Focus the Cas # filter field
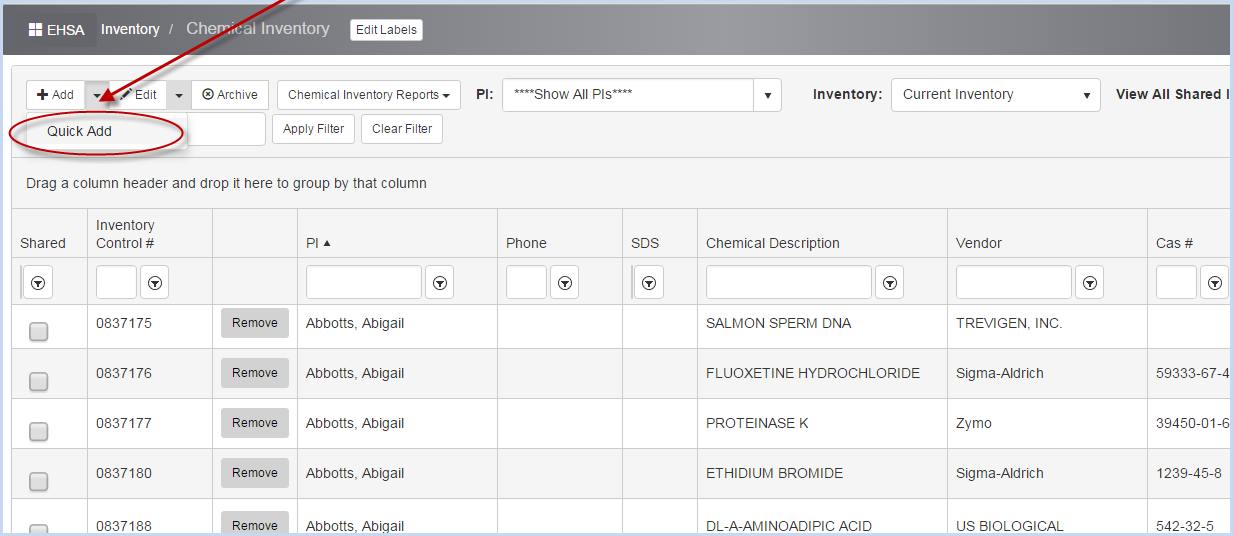Image resolution: width=1233 pixels, height=536 pixels. (x=1176, y=282)
